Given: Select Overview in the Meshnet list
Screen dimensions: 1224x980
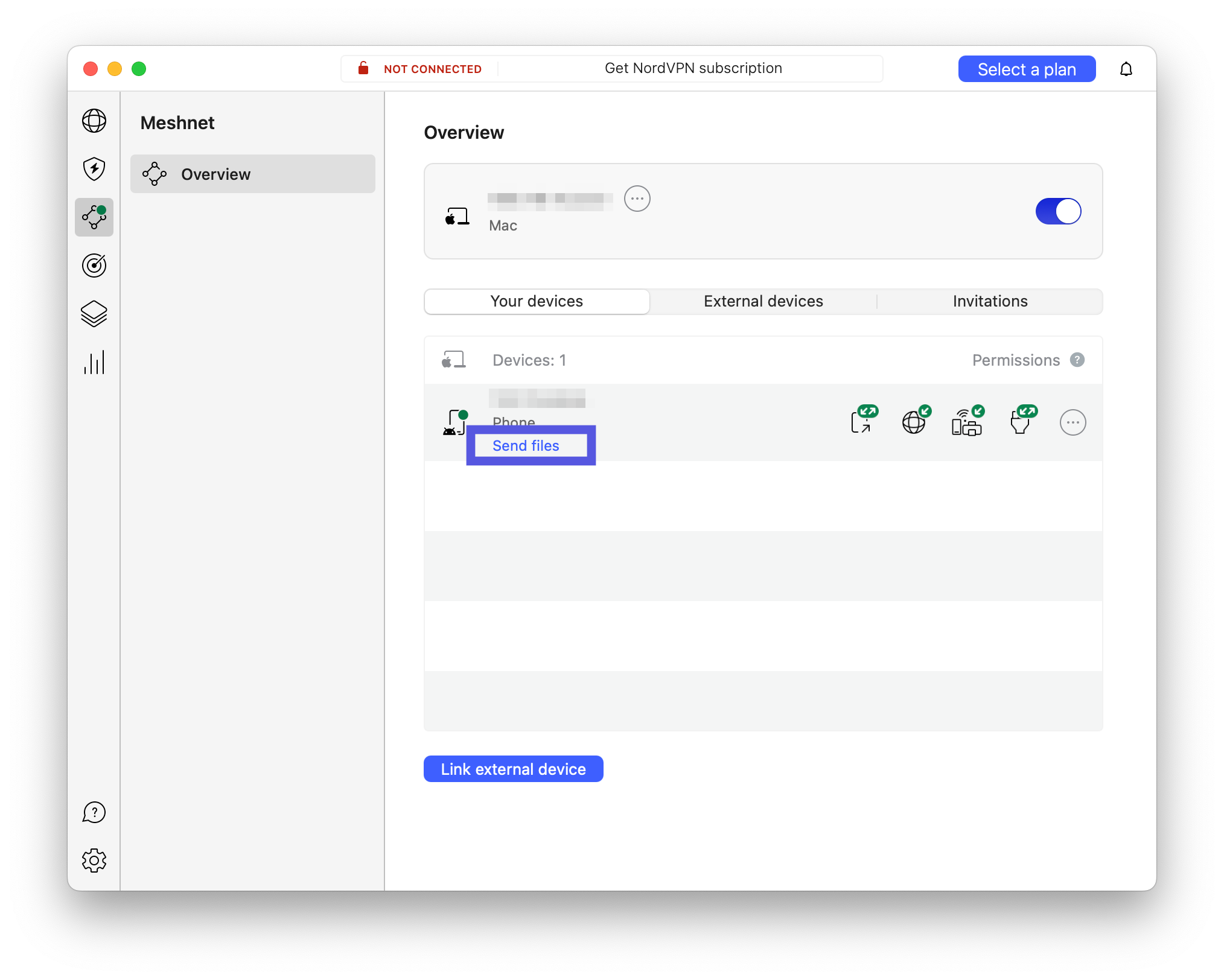Looking at the screenshot, I should point(253,174).
